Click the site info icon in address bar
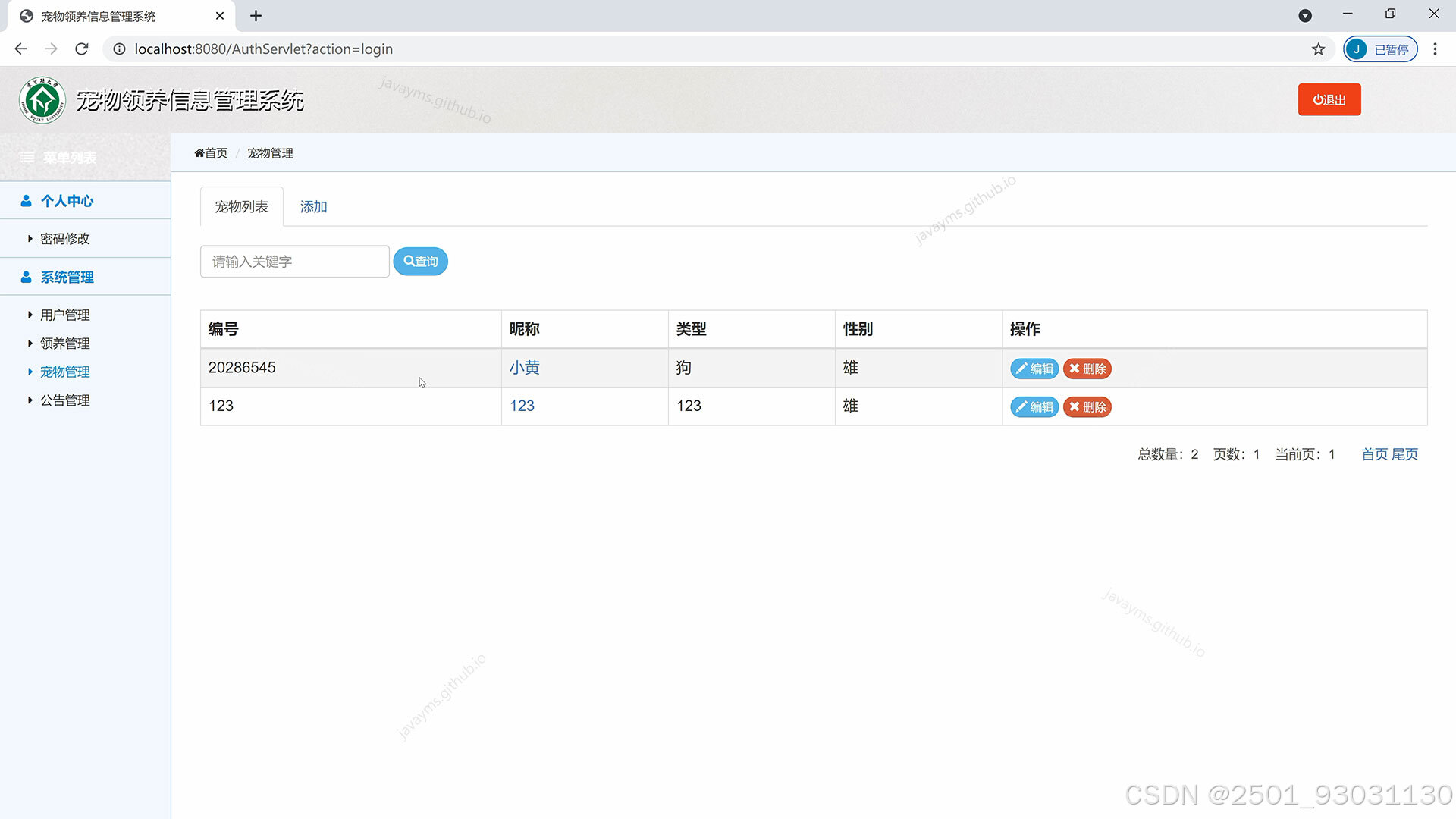This screenshot has height=819, width=1456. click(x=119, y=49)
